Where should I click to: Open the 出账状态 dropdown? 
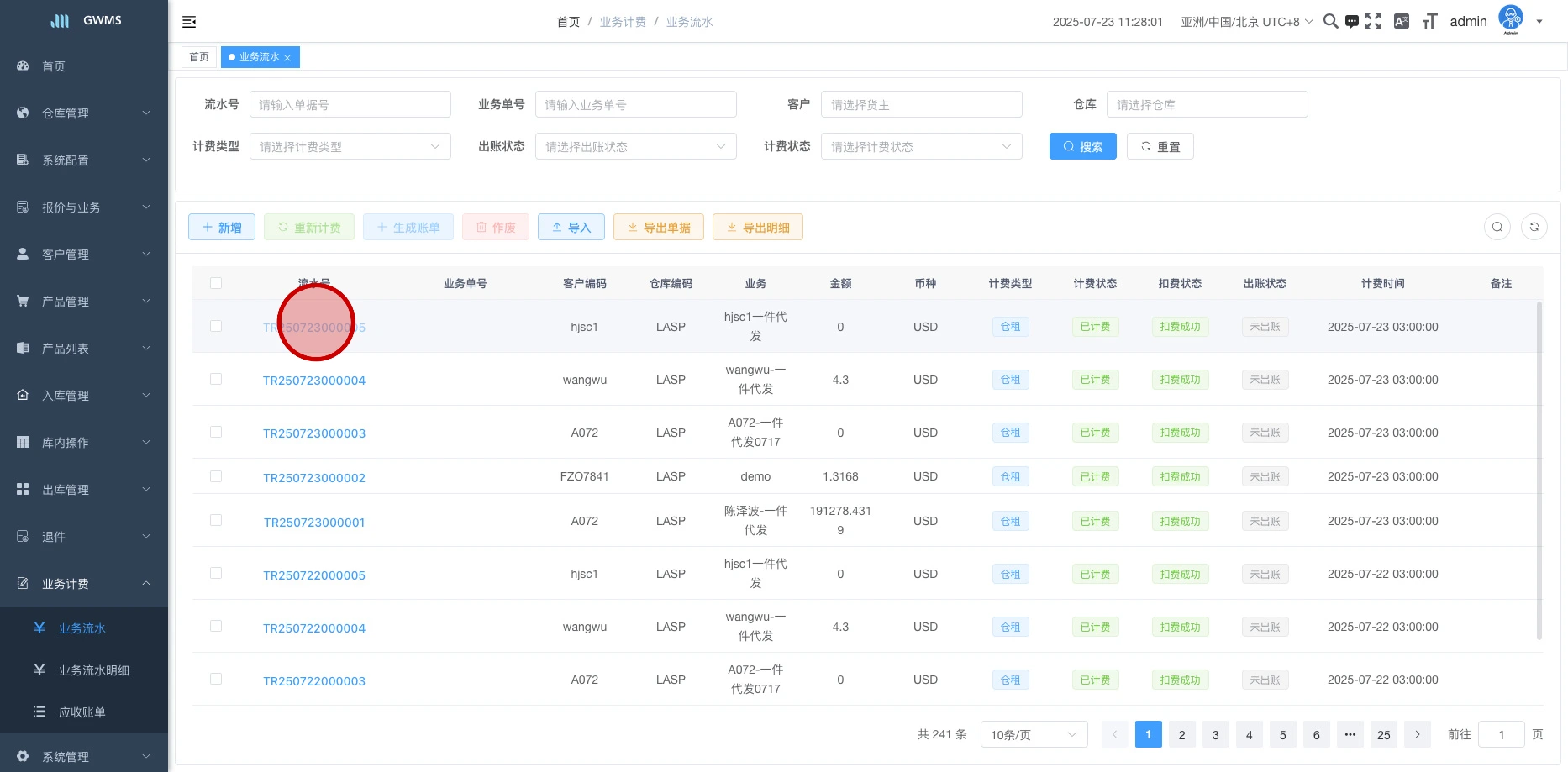pyautogui.click(x=635, y=146)
